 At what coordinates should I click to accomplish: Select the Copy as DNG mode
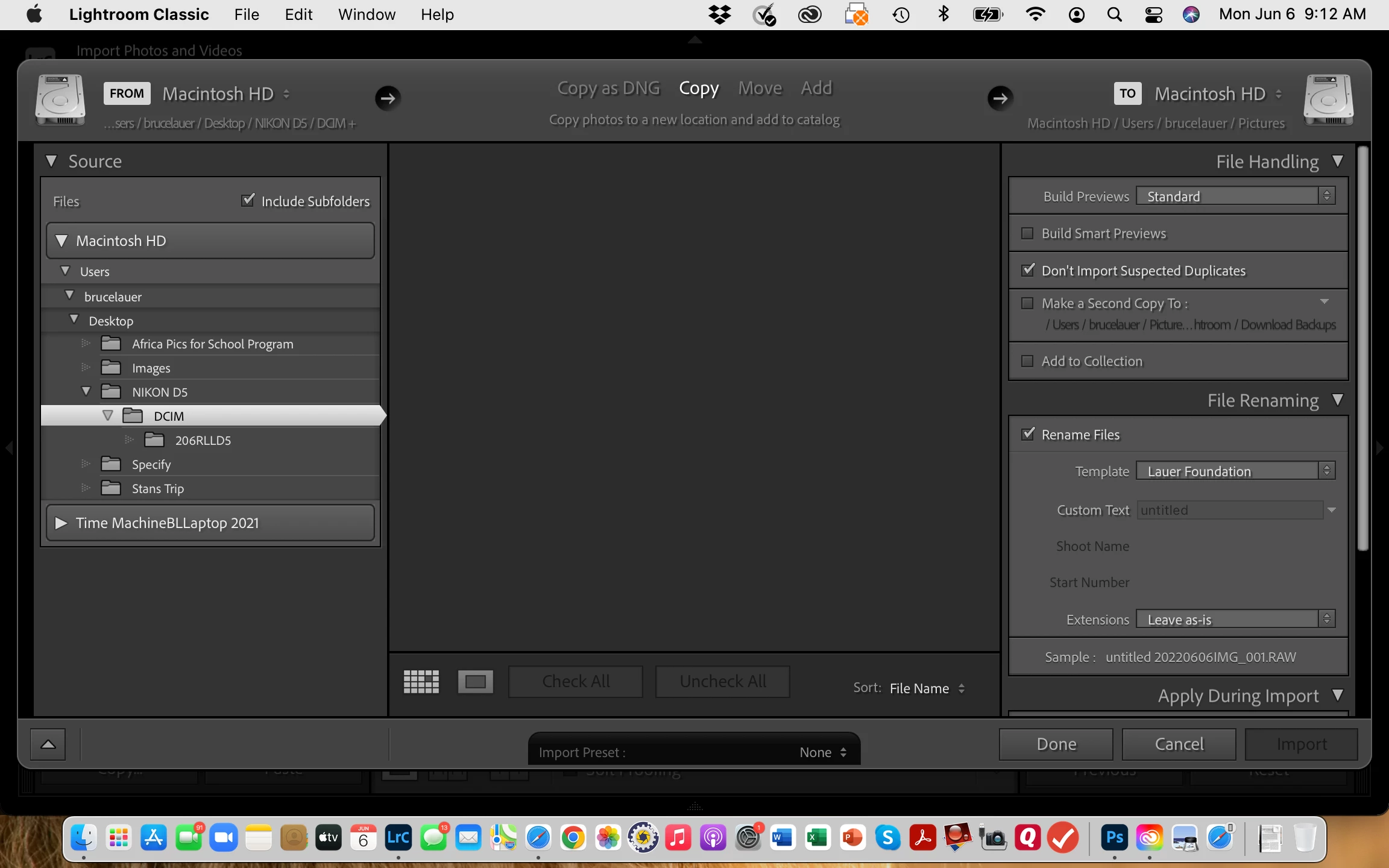click(608, 88)
